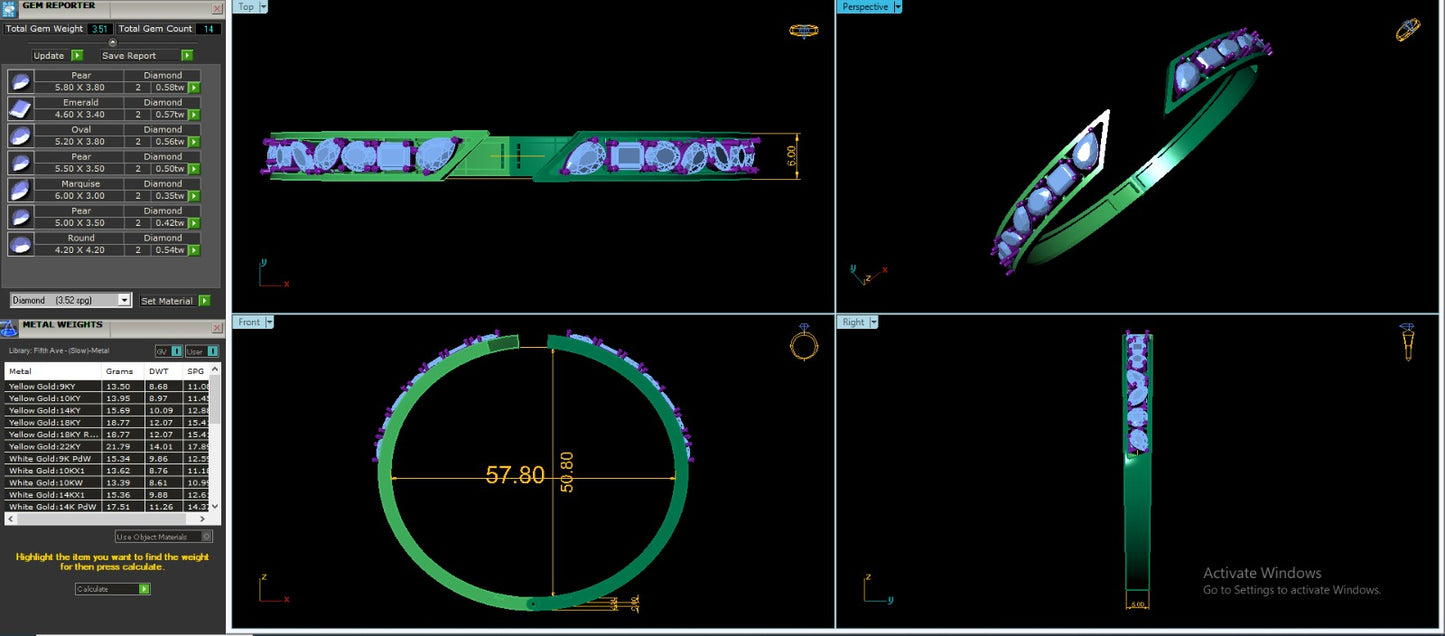Click the Front viewport label
Screen dimensions: 1445x636
[x=249, y=322]
